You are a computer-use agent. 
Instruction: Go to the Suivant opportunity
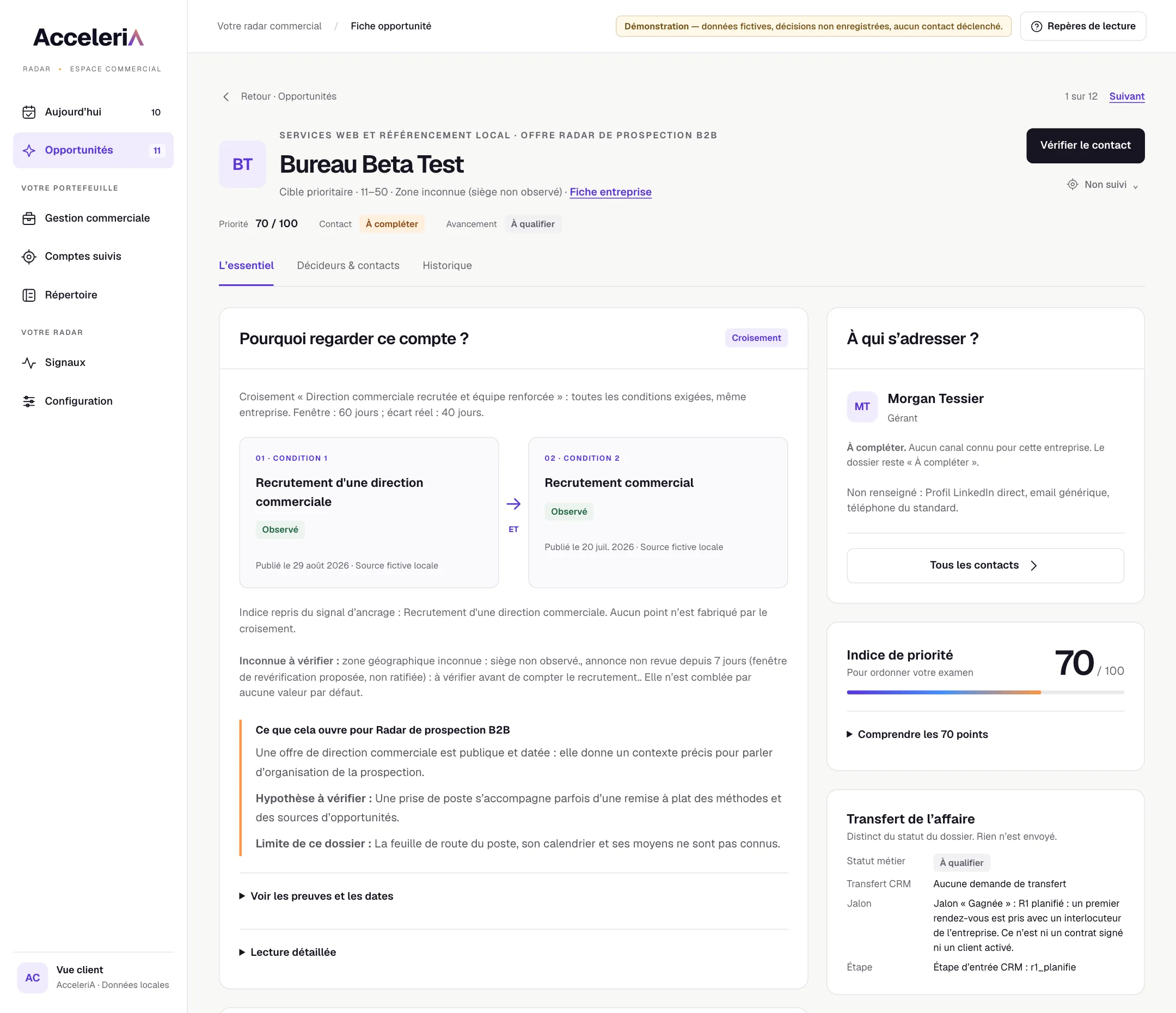[1126, 96]
